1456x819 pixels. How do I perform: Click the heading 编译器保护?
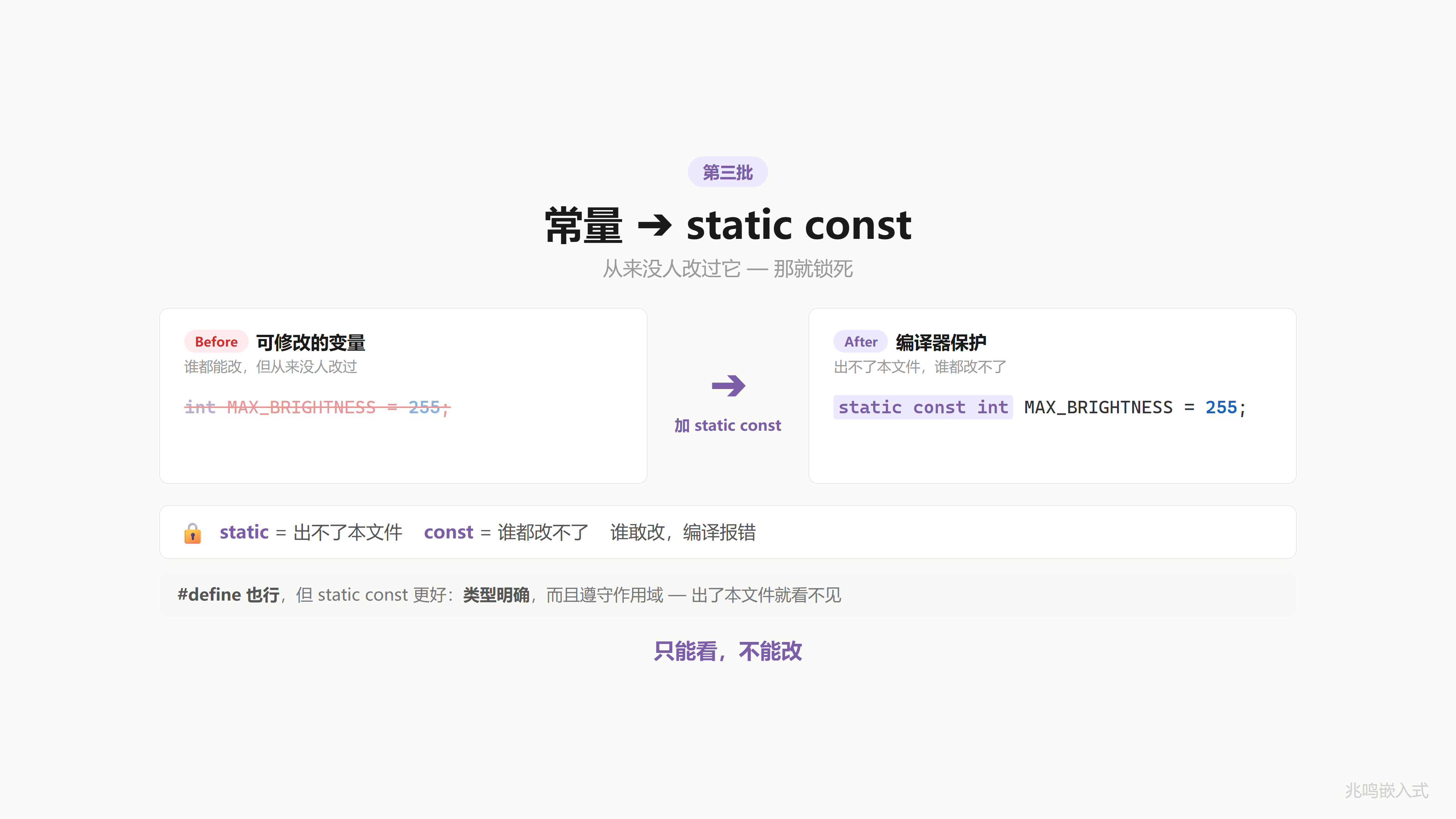[940, 342]
